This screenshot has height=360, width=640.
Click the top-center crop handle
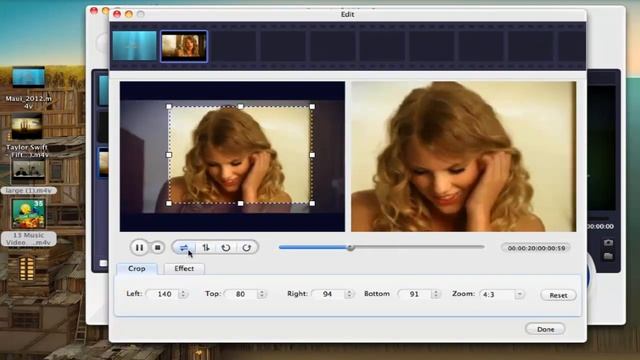[x=240, y=107]
